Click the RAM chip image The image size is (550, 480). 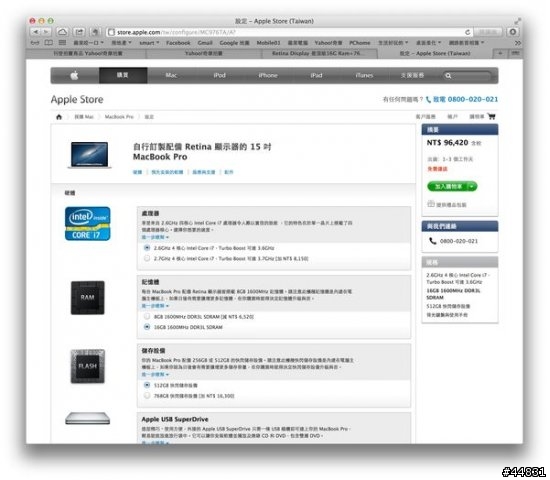(88, 298)
